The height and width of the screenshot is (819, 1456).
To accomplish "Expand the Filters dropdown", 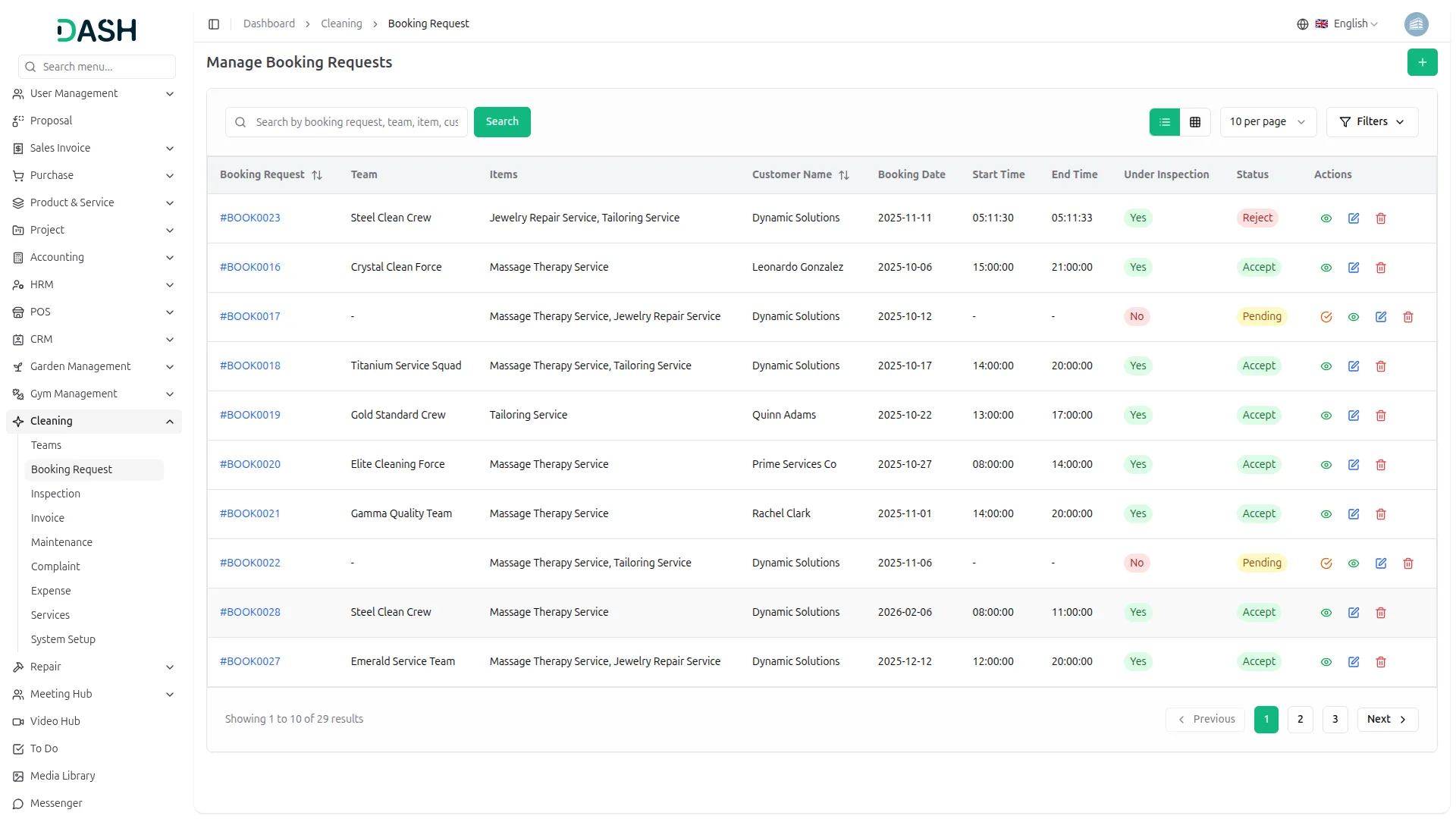I will pyautogui.click(x=1372, y=122).
